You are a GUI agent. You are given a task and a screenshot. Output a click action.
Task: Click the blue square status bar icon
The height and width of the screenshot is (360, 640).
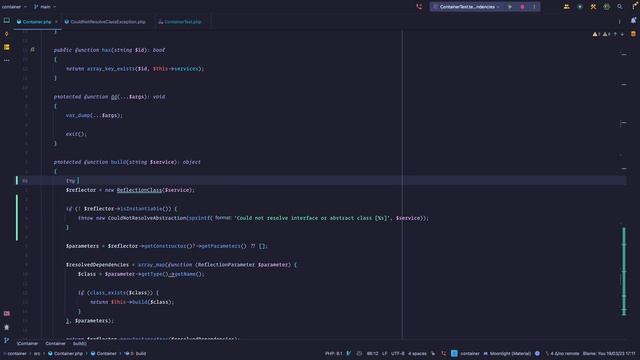454,353
